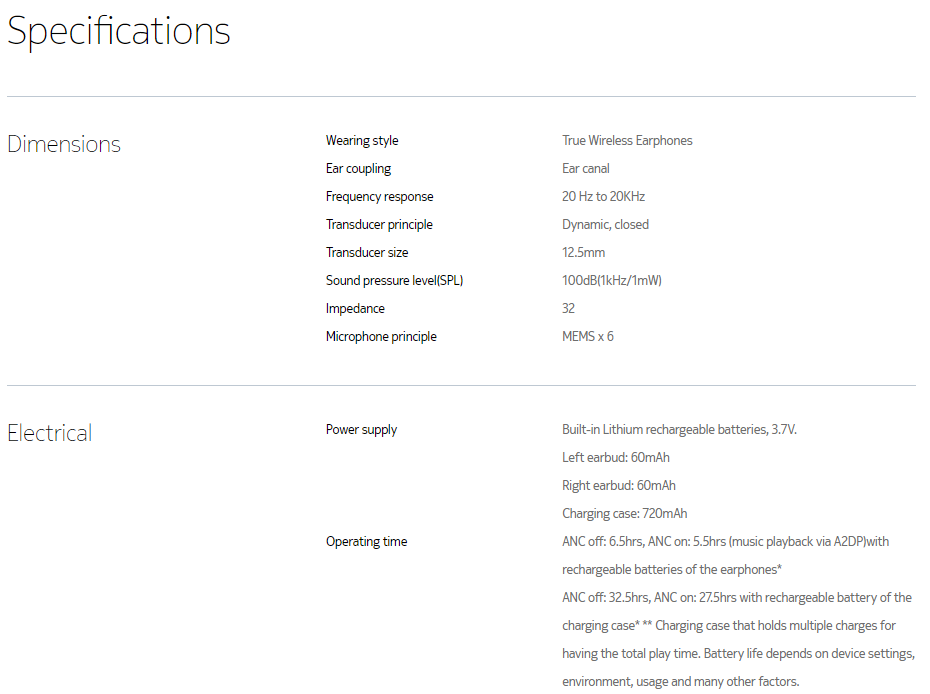Click the Sound pressure level(SPL) label
Image resolution: width=930 pixels, height=694 pixels.
tap(394, 281)
